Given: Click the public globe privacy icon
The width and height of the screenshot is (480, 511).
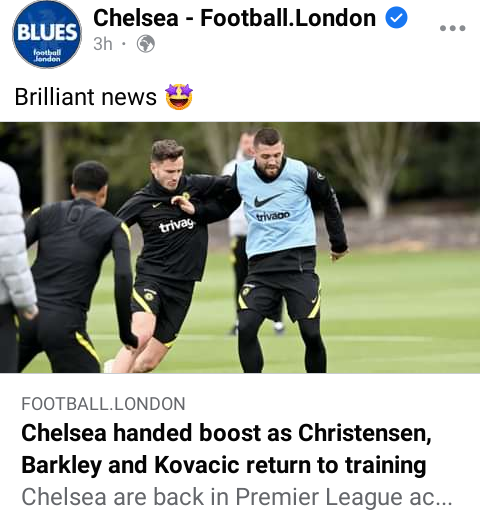Looking at the screenshot, I should coord(146,44).
